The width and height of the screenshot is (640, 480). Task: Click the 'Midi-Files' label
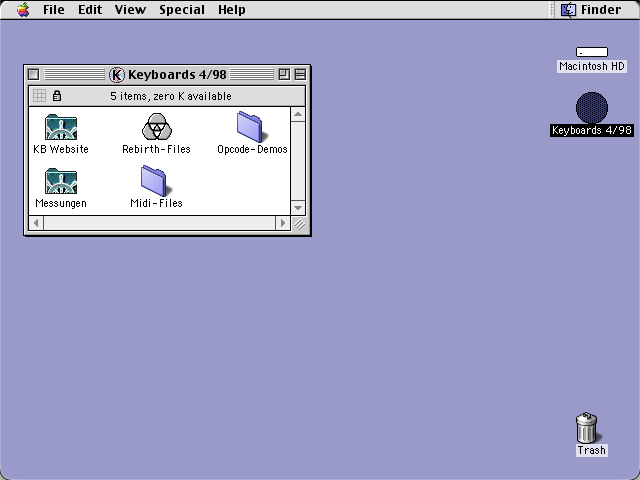coord(156,203)
